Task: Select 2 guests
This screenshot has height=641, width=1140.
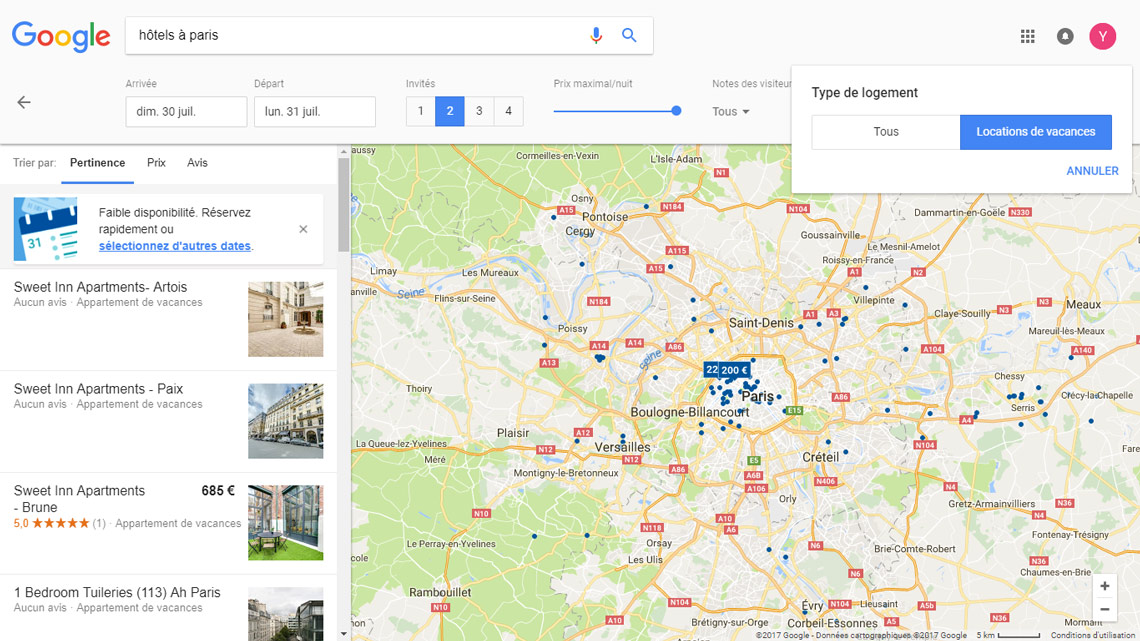Action: click(450, 111)
